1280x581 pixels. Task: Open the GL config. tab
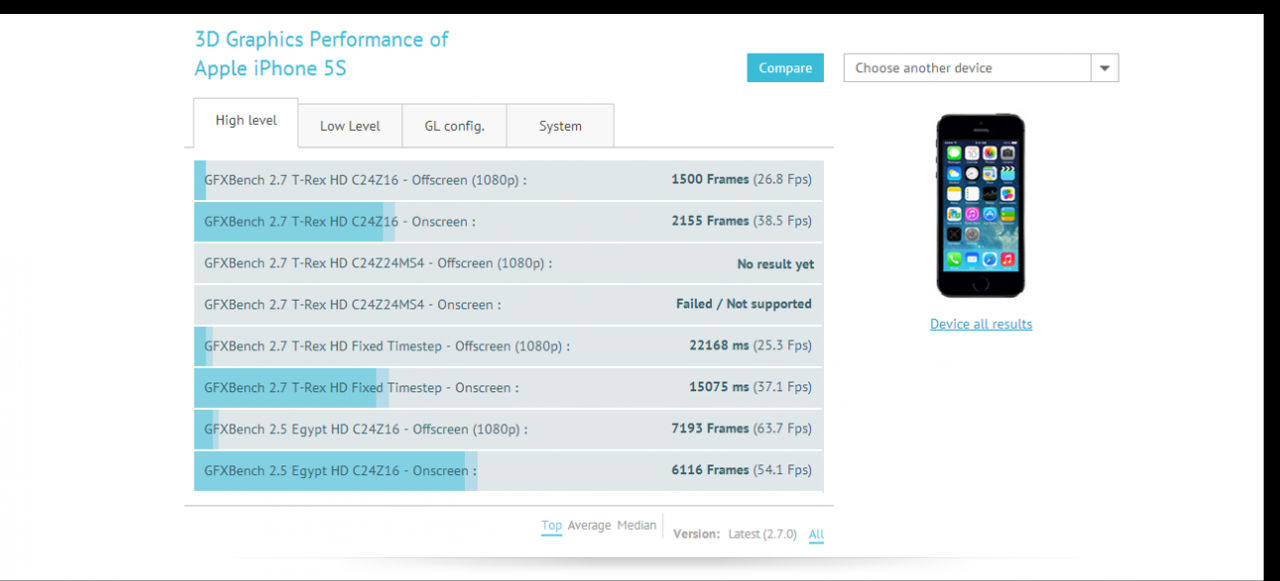click(454, 126)
